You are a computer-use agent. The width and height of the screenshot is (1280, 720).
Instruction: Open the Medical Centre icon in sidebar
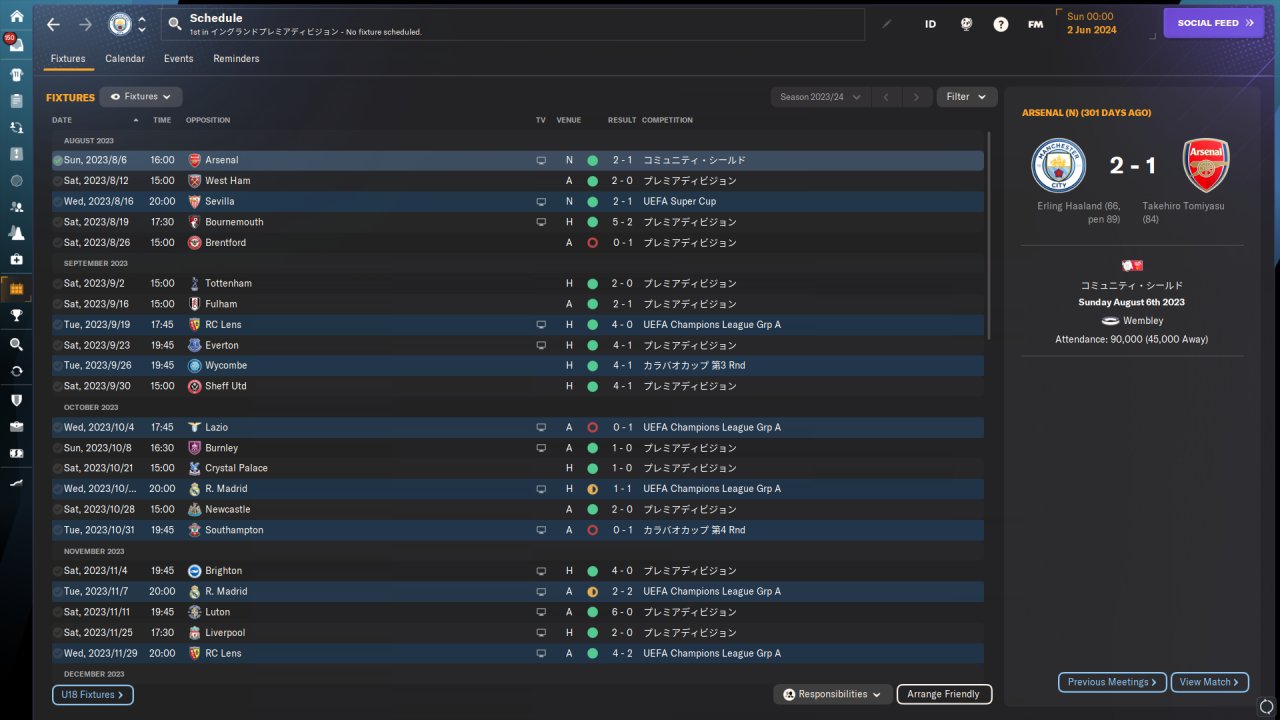[x=16, y=259]
